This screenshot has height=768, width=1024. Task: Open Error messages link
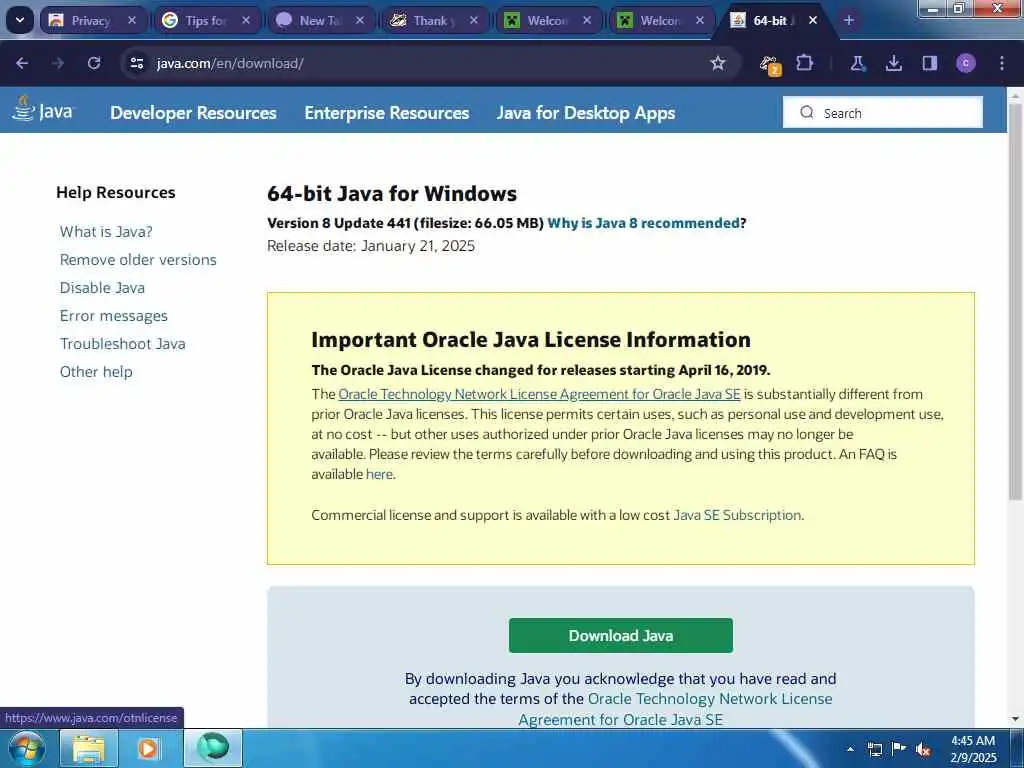click(114, 316)
